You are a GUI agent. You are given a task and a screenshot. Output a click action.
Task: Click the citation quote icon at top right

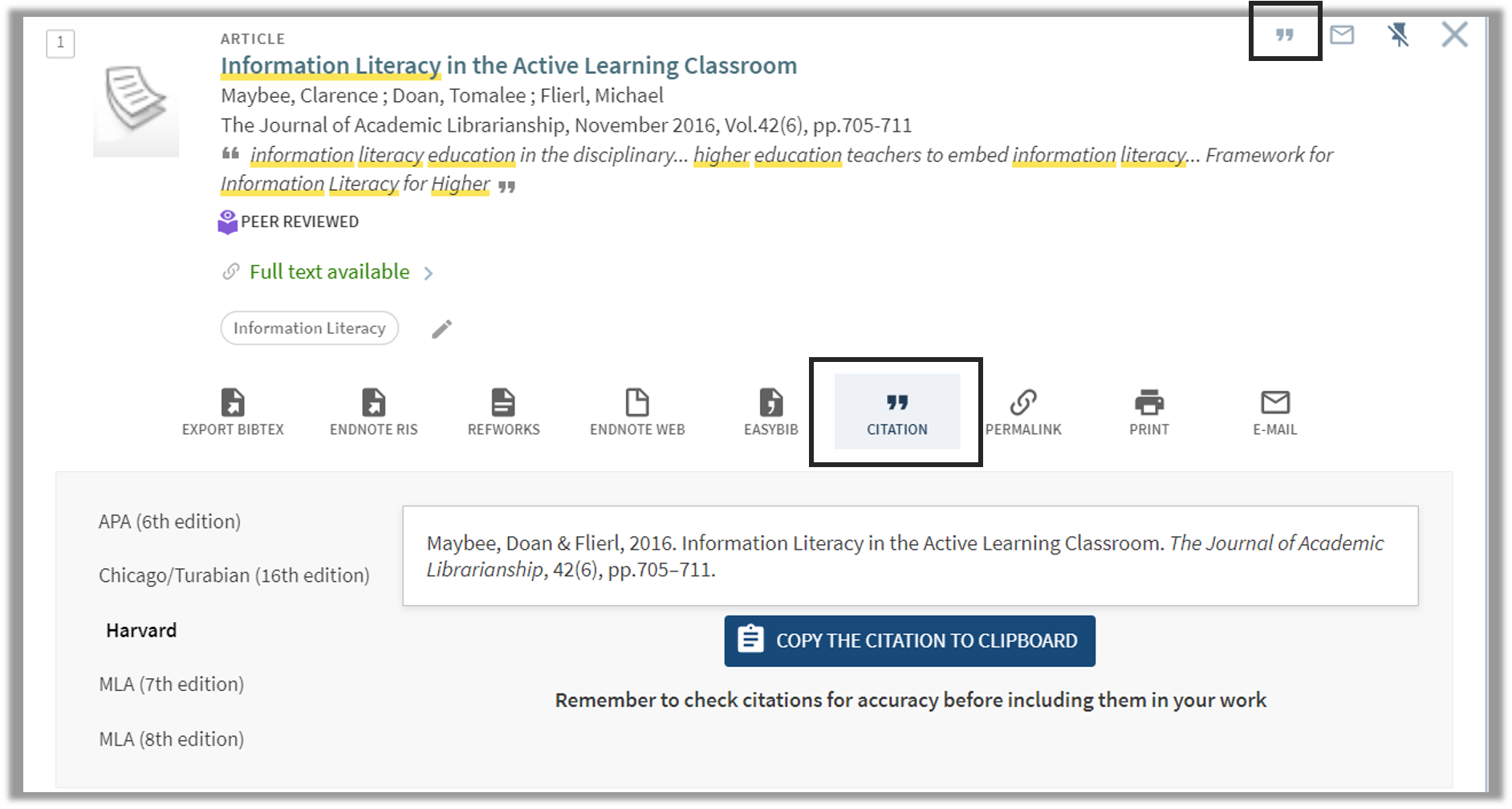1284,35
